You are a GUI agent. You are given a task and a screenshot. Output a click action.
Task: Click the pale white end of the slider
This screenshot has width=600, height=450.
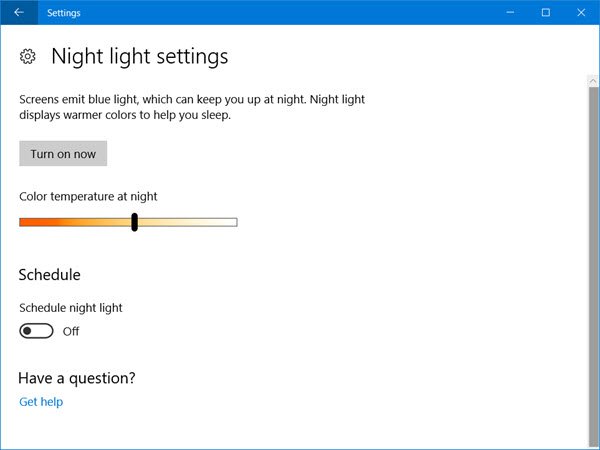point(231,222)
